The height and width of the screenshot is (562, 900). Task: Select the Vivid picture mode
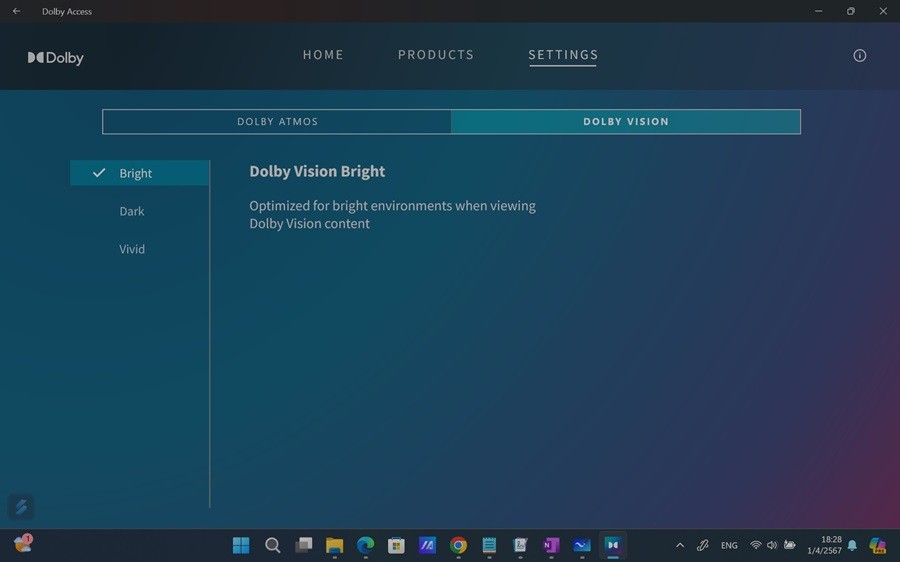click(x=132, y=249)
